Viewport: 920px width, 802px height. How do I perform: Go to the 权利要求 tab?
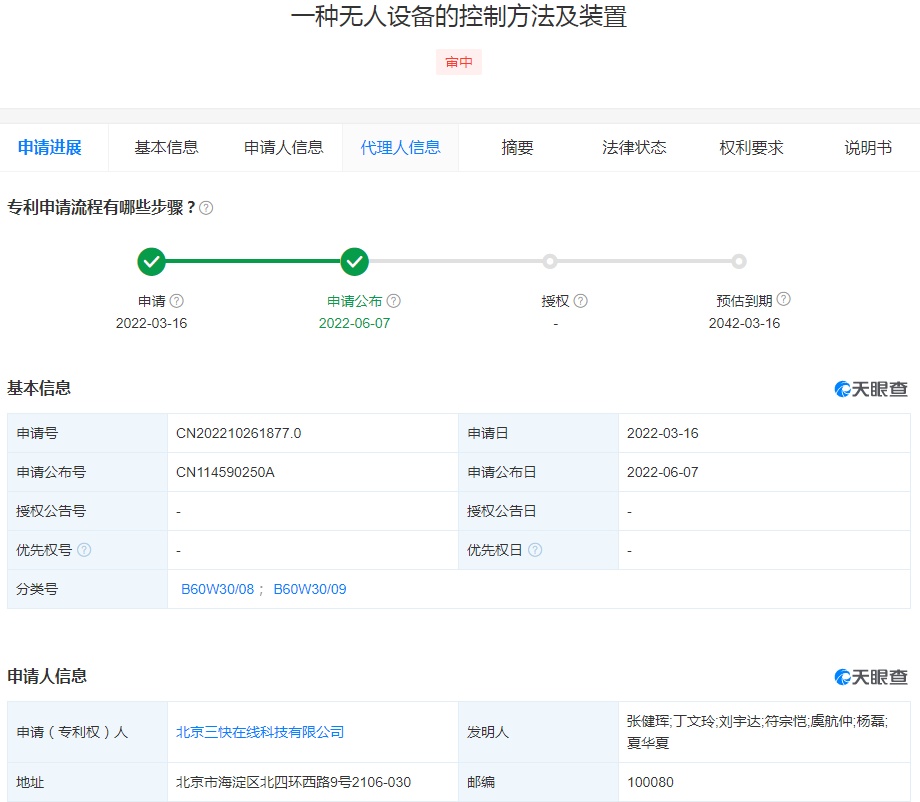(751, 148)
